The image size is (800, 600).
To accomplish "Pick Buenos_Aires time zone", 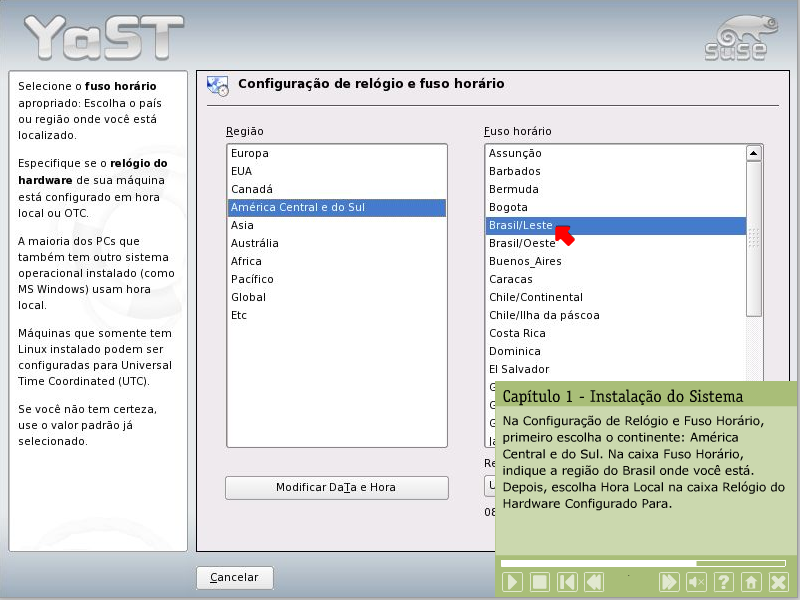I will pyautogui.click(x=525, y=262).
